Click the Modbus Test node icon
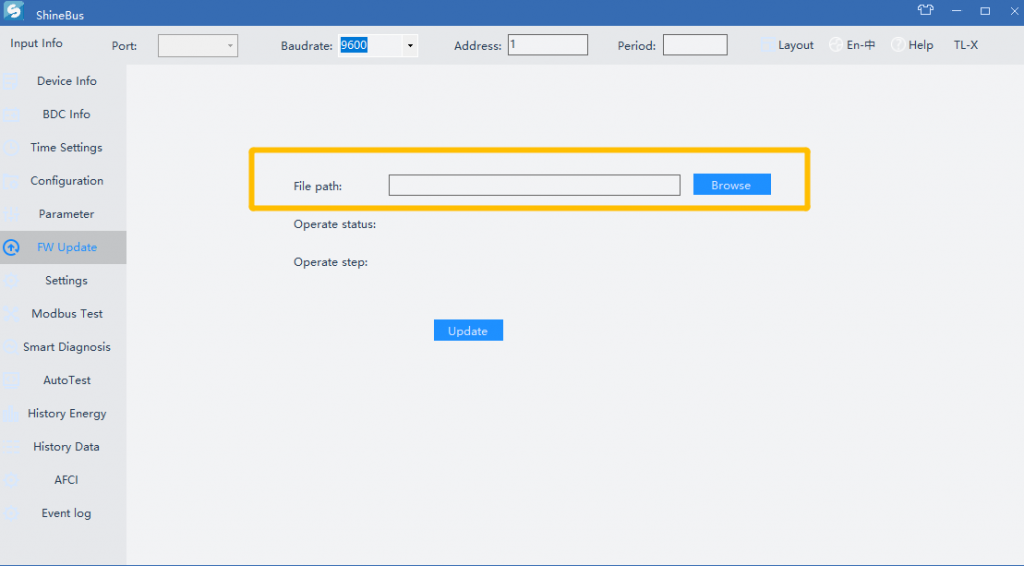Image resolution: width=1024 pixels, height=566 pixels. tap(10, 314)
